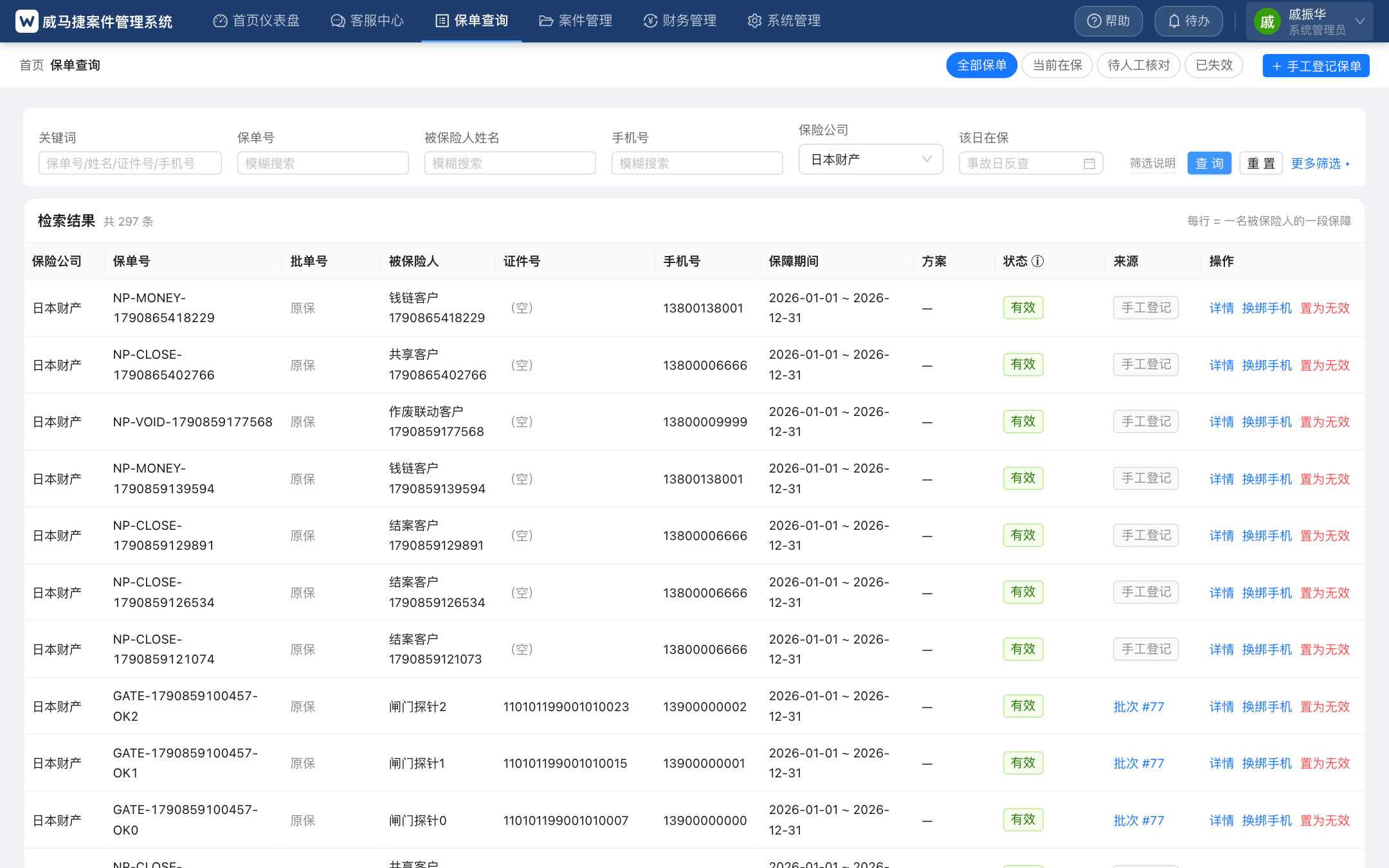The width and height of the screenshot is (1389, 868).
Task: Click ID number 110101199001010023 cell
Action: coord(566,707)
